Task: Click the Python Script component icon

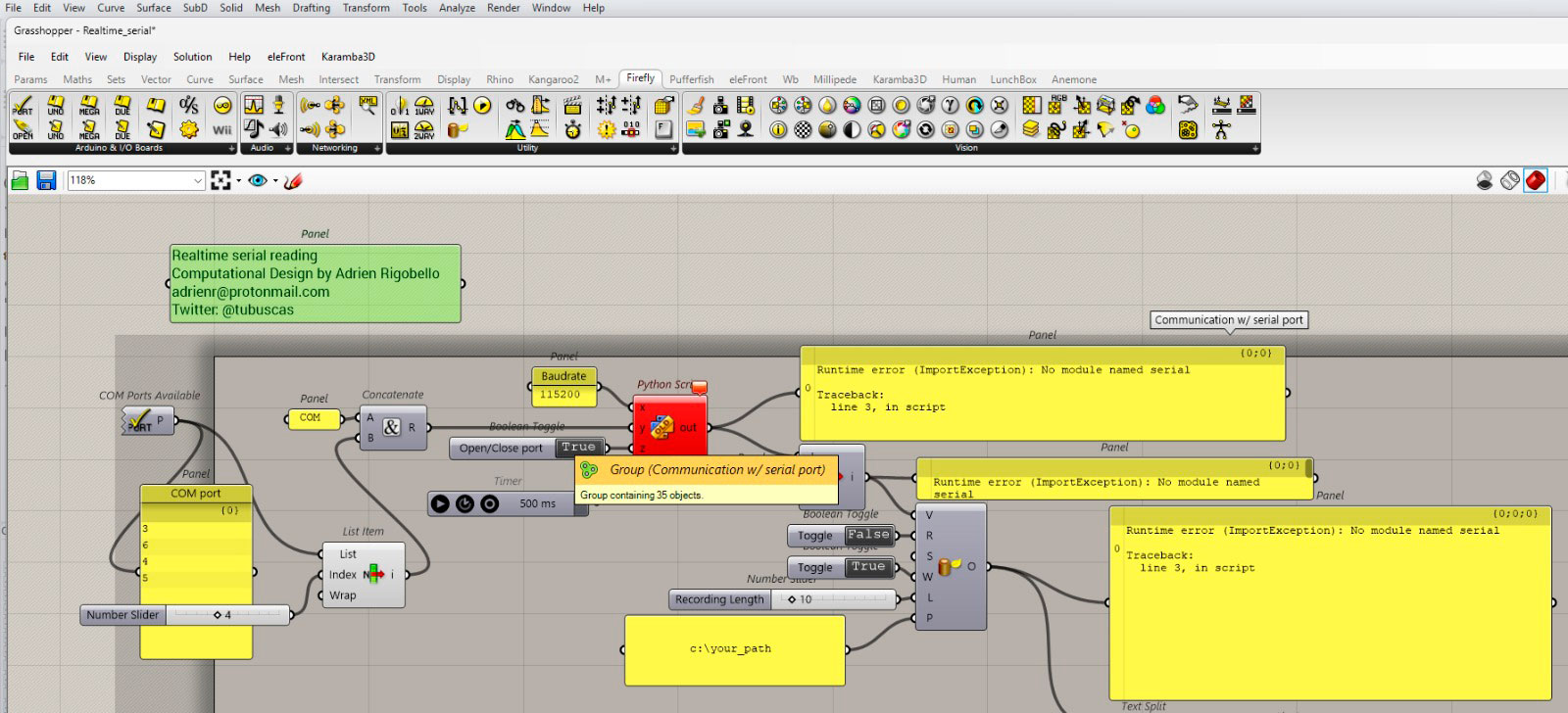Action: pyautogui.click(x=661, y=428)
